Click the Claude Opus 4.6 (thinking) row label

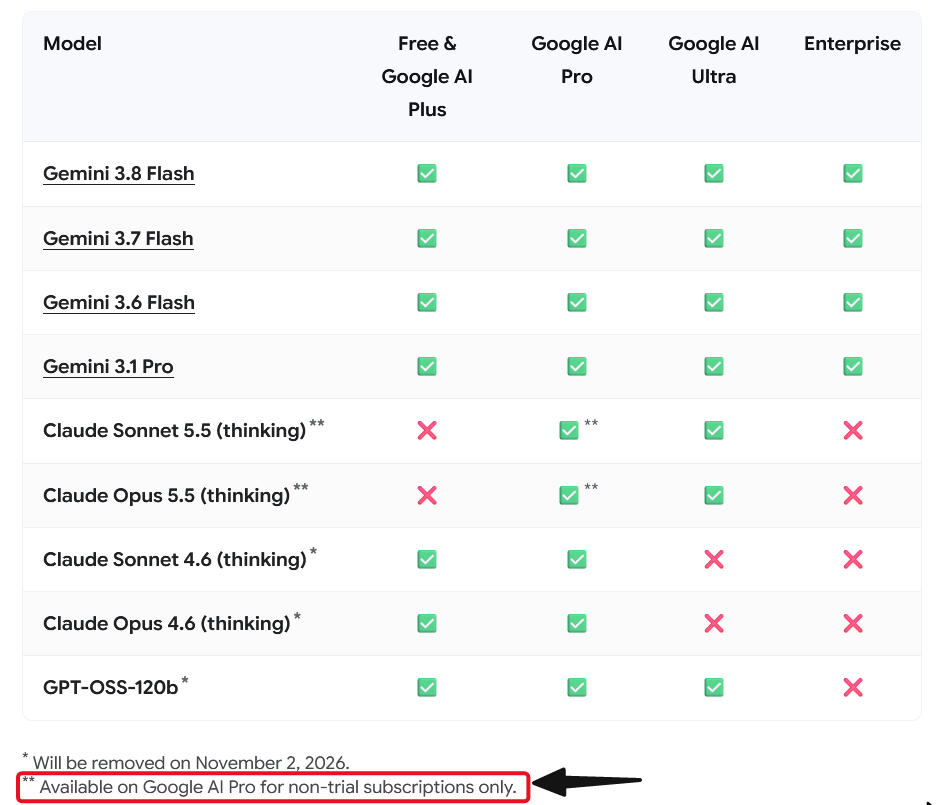167,623
